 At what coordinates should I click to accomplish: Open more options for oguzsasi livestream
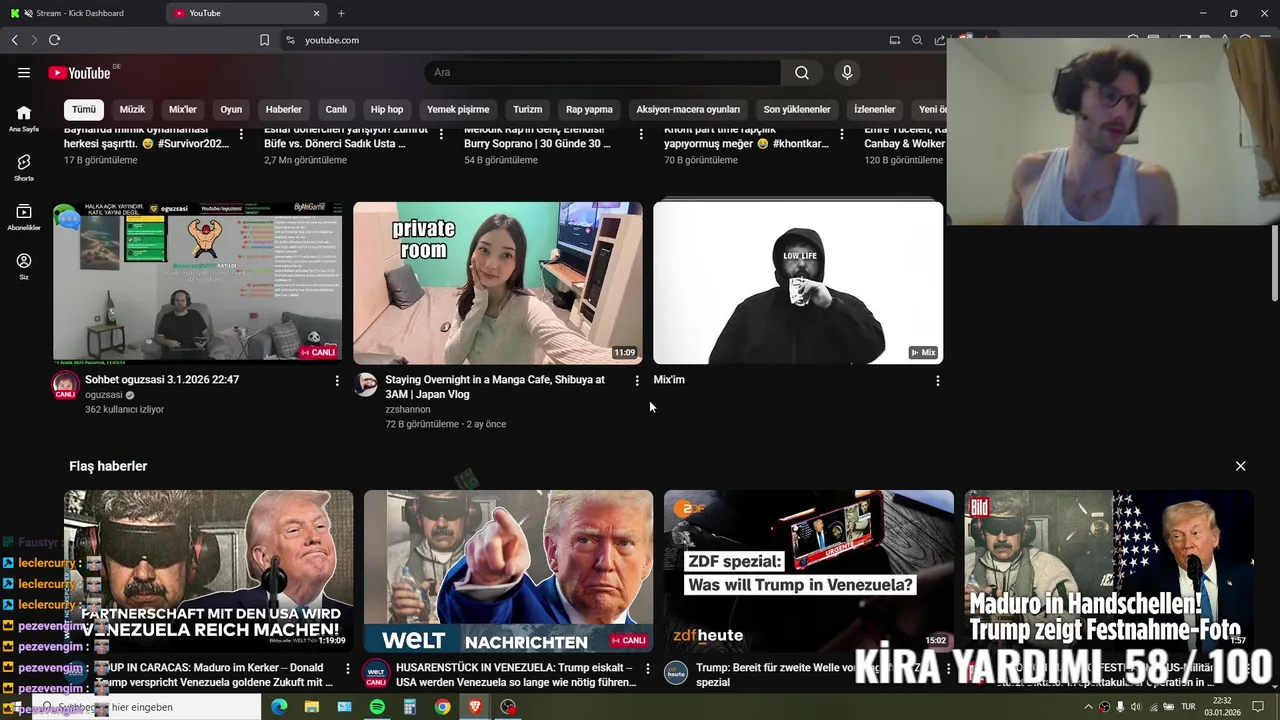point(337,381)
